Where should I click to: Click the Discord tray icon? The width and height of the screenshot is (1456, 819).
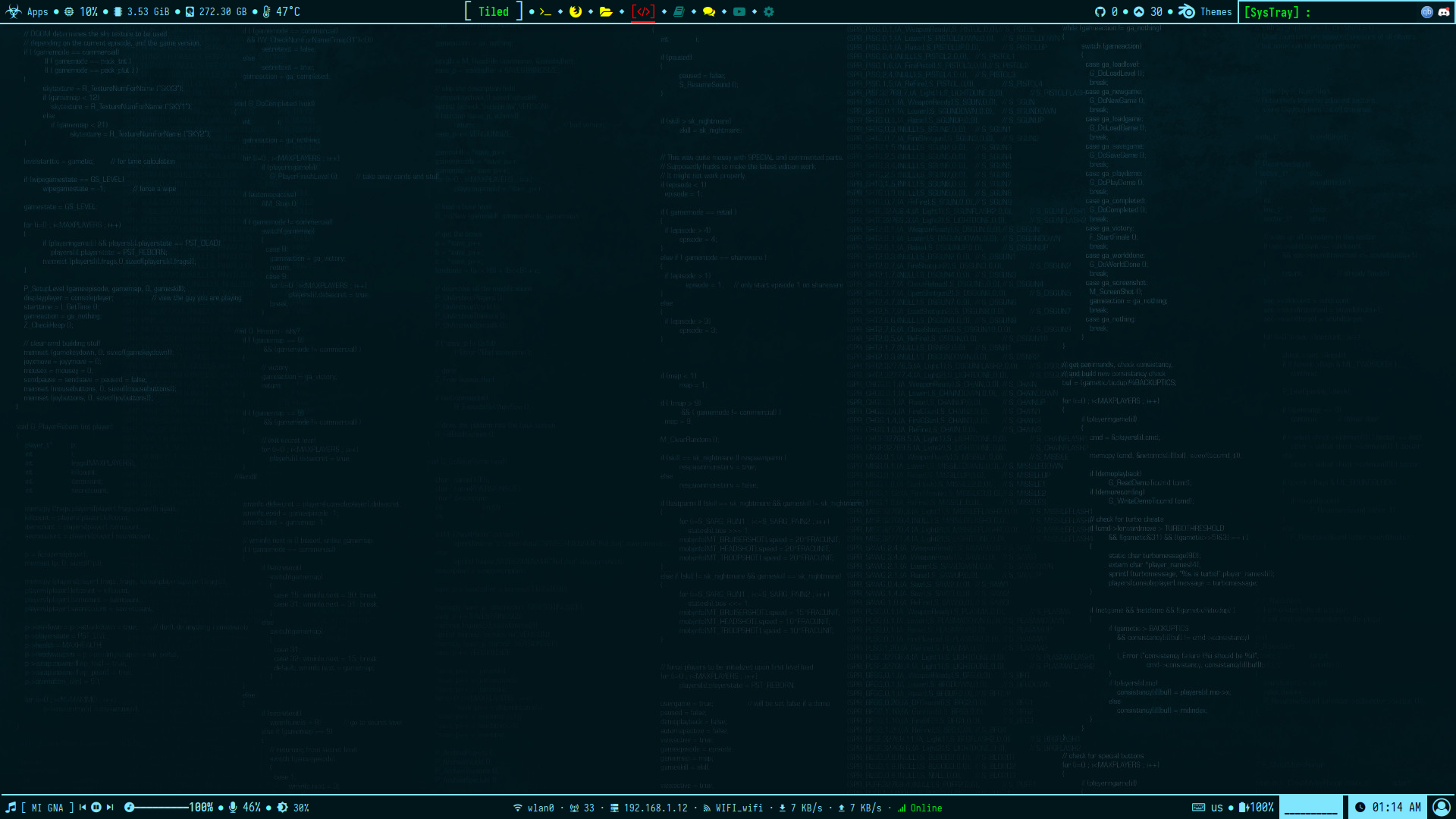[1443, 12]
